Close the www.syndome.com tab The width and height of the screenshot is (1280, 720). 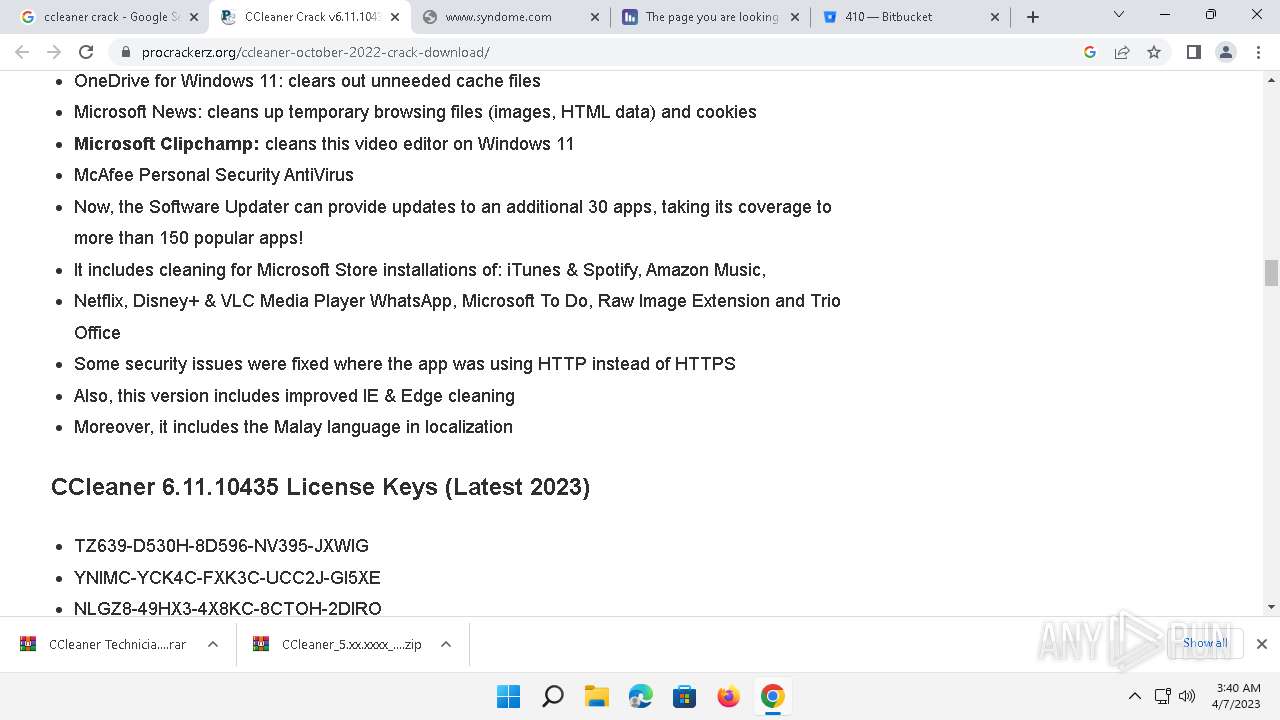pyautogui.click(x=595, y=17)
